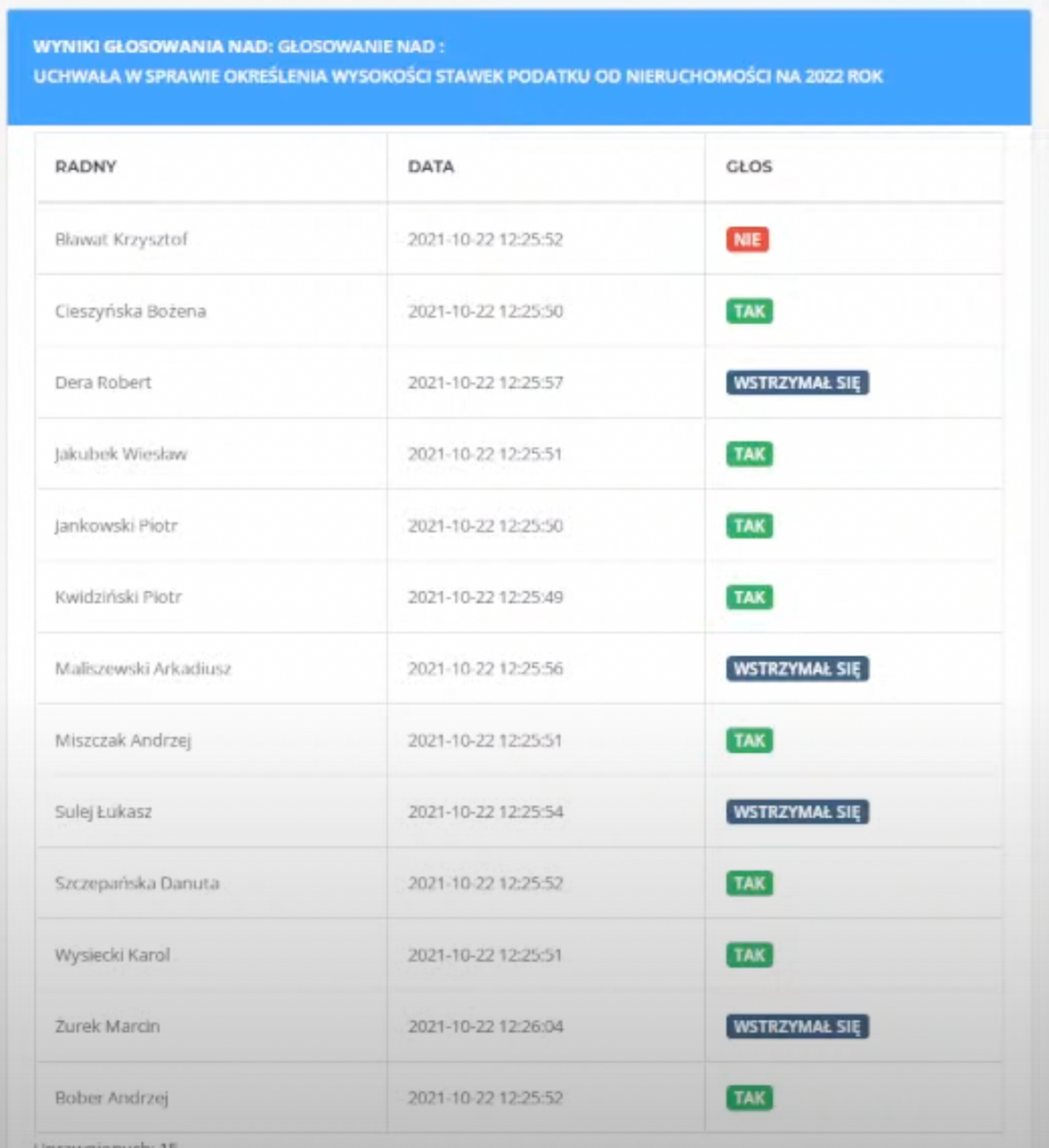1049x1148 pixels.
Task: Click the red NIE vote badge
Action: tap(747, 239)
